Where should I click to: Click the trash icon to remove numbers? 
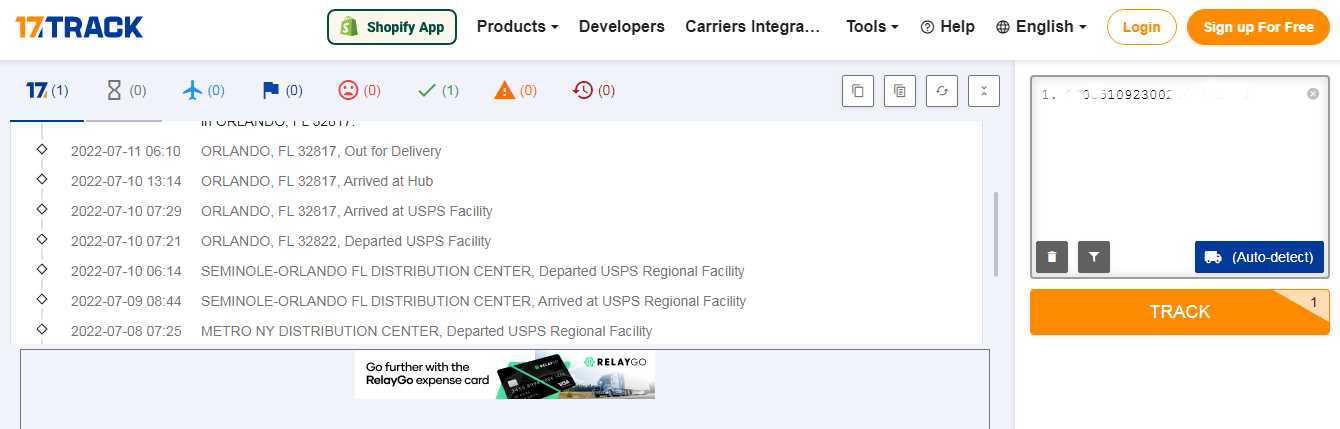pos(1052,257)
